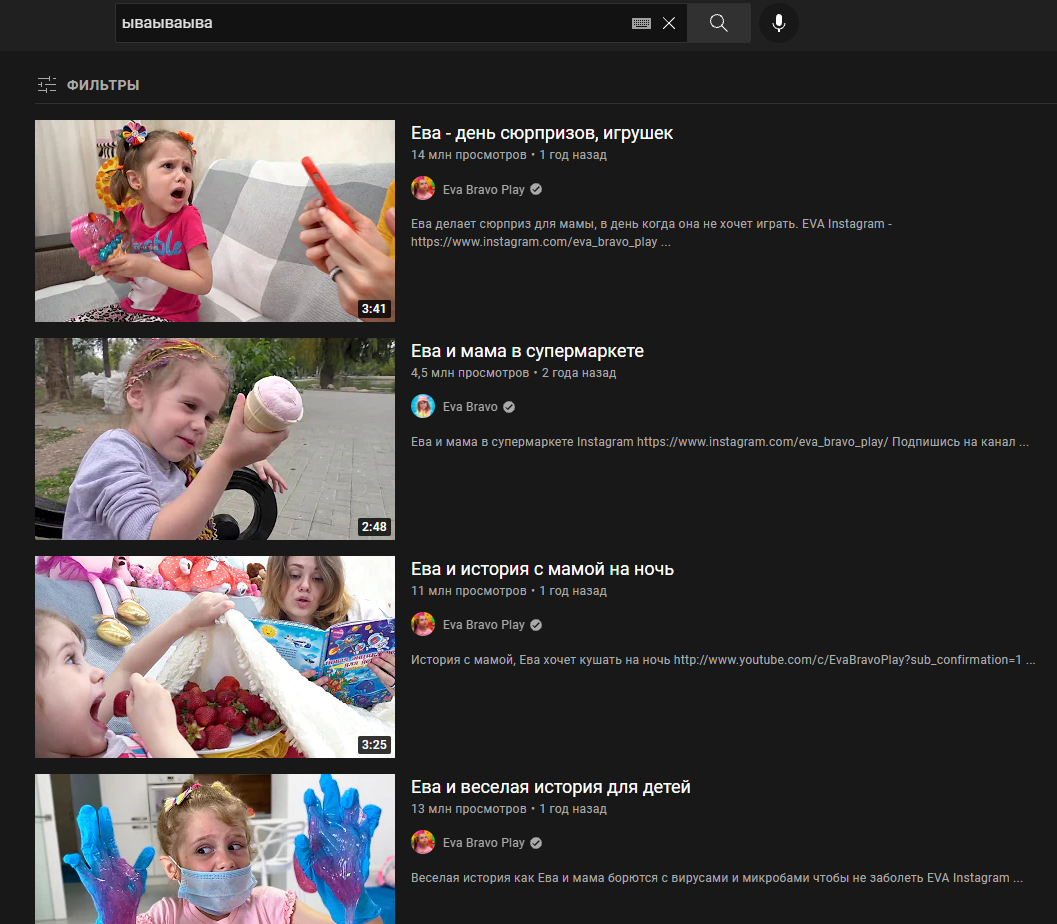Viewport: 1057px width, 924px height.
Task: Click Eva Bravo Play avatar on third result
Action: [x=423, y=624]
